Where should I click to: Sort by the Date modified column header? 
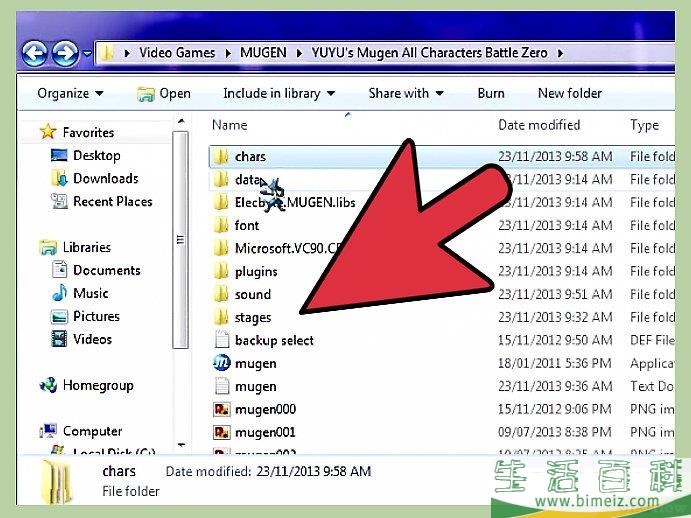pos(539,125)
